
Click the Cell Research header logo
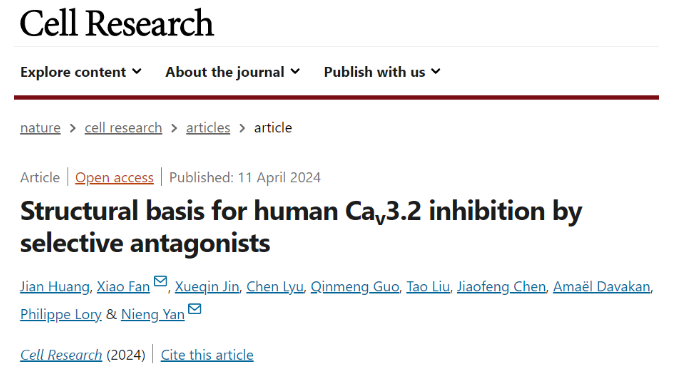[116, 23]
